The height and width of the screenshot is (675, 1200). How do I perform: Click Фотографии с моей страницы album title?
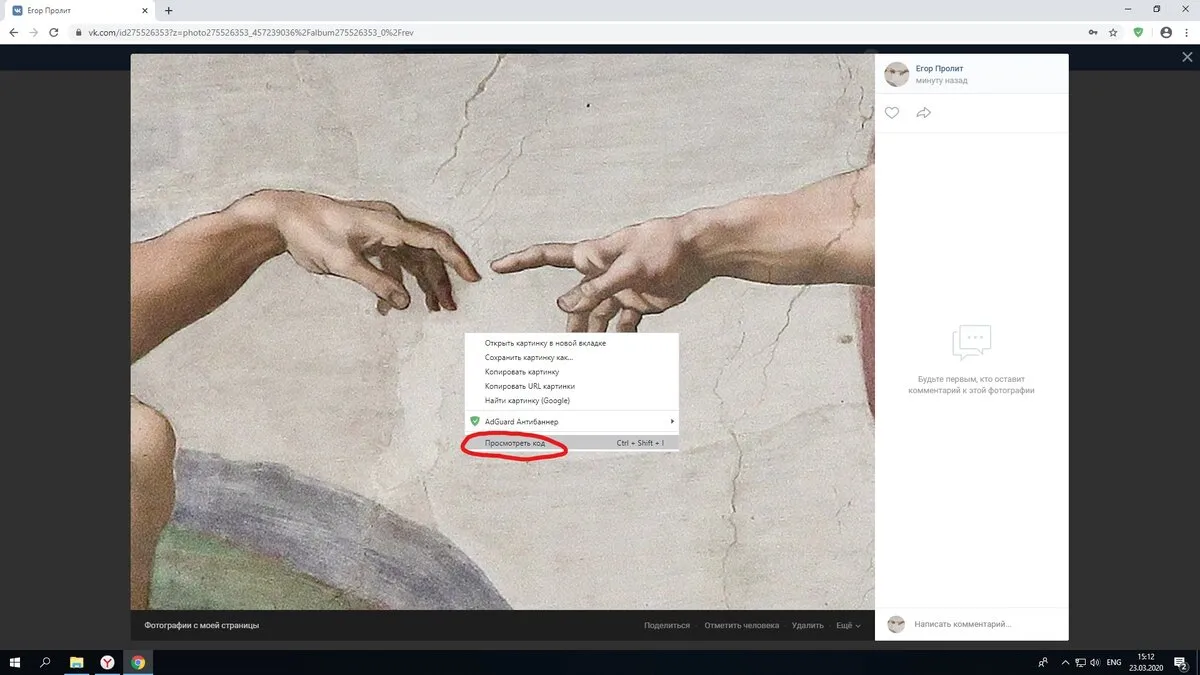[201, 625]
